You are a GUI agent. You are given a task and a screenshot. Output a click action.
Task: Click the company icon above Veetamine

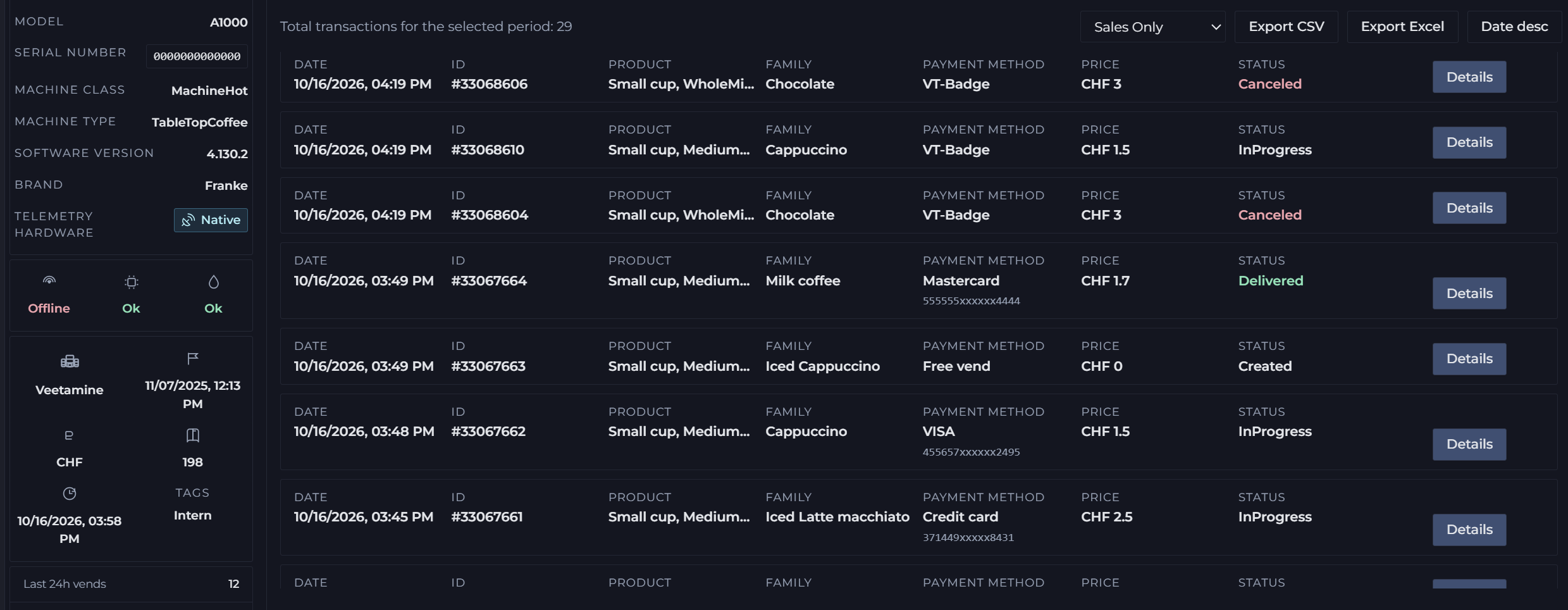[x=70, y=361]
